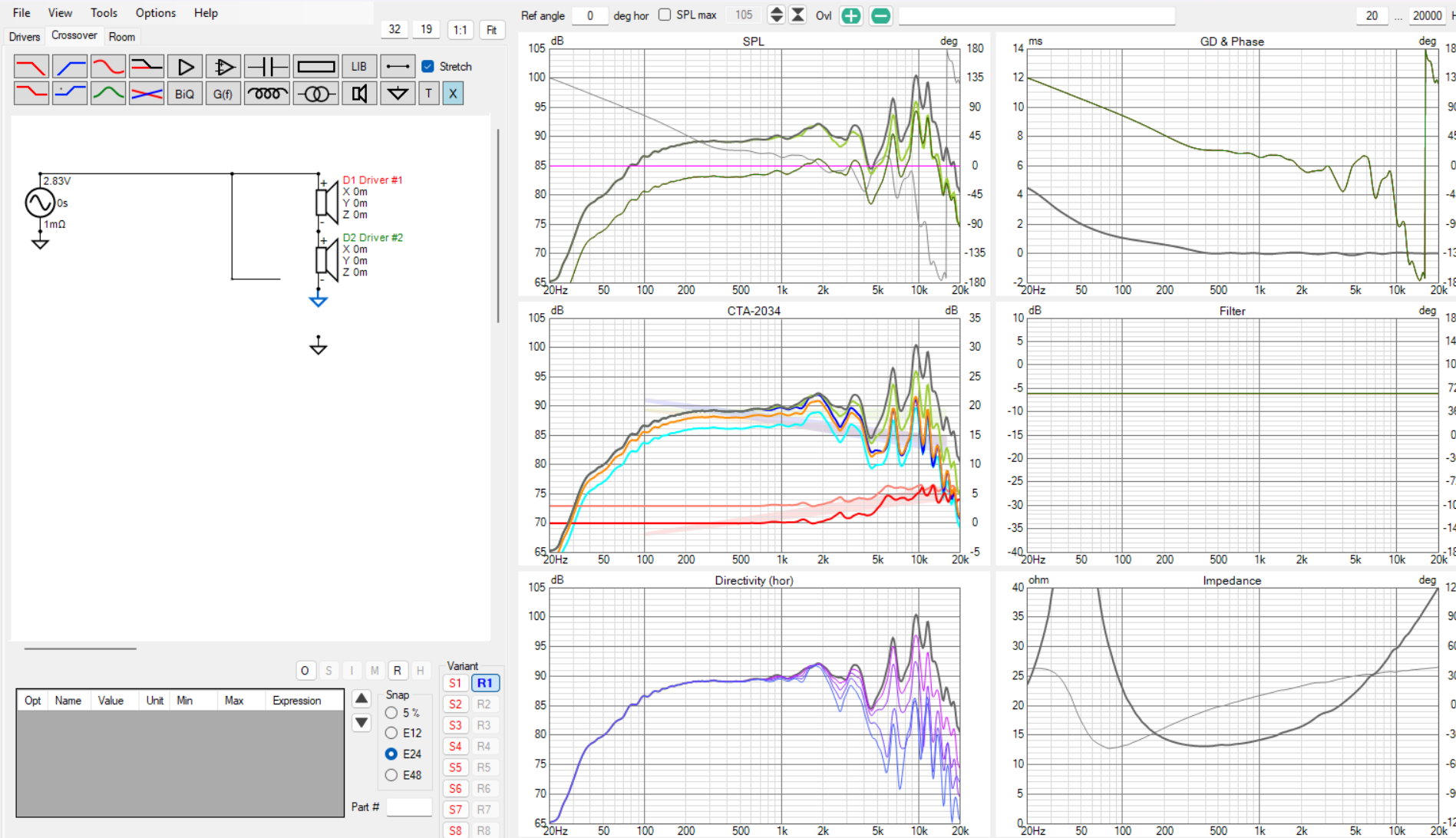
Task: Move selected part up with arrow
Action: [362, 698]
